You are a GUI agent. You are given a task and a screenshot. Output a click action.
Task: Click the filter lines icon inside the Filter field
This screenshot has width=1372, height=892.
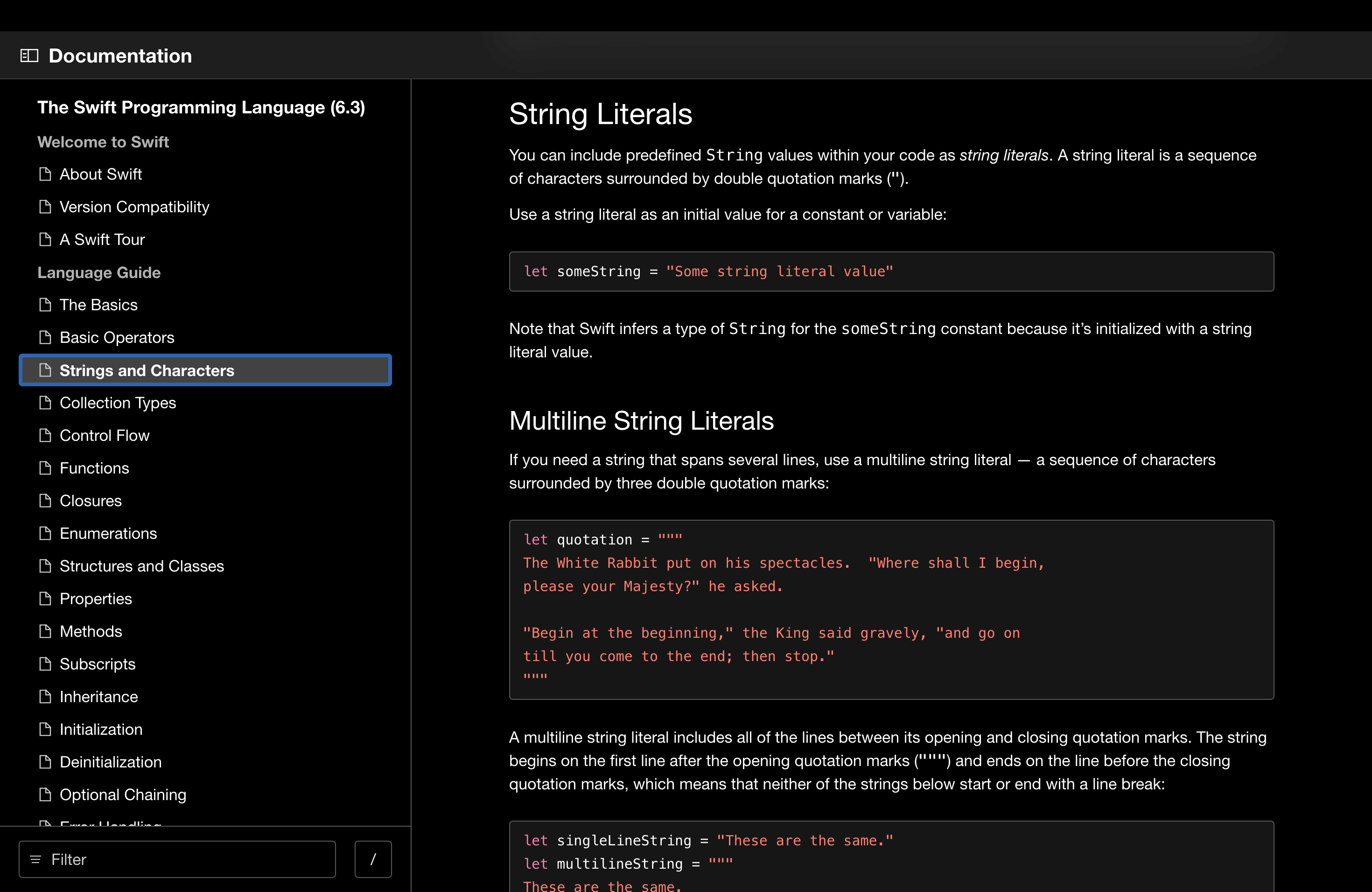click(37, 859)
